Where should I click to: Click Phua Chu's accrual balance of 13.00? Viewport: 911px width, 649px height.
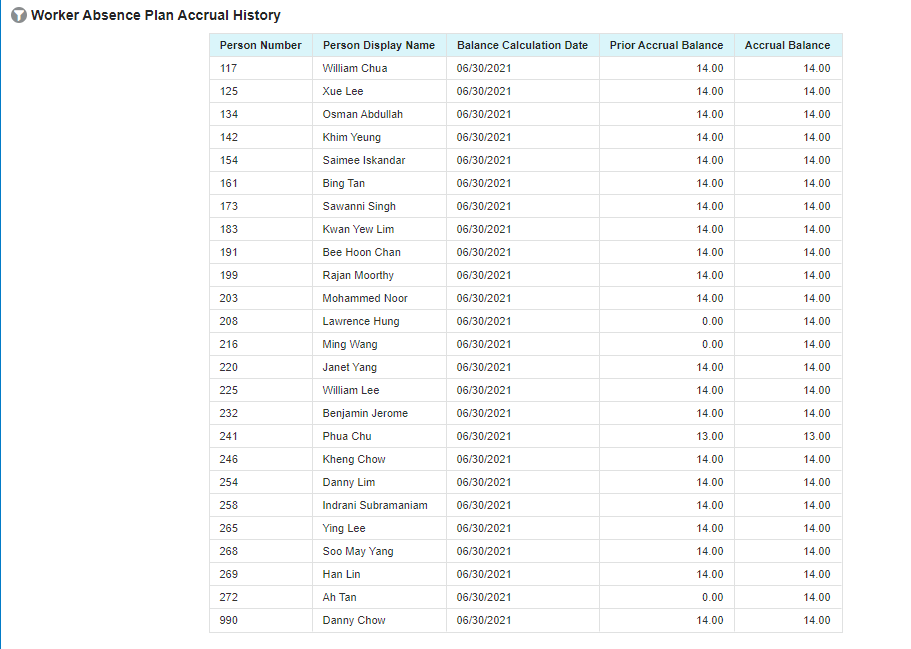816,436
